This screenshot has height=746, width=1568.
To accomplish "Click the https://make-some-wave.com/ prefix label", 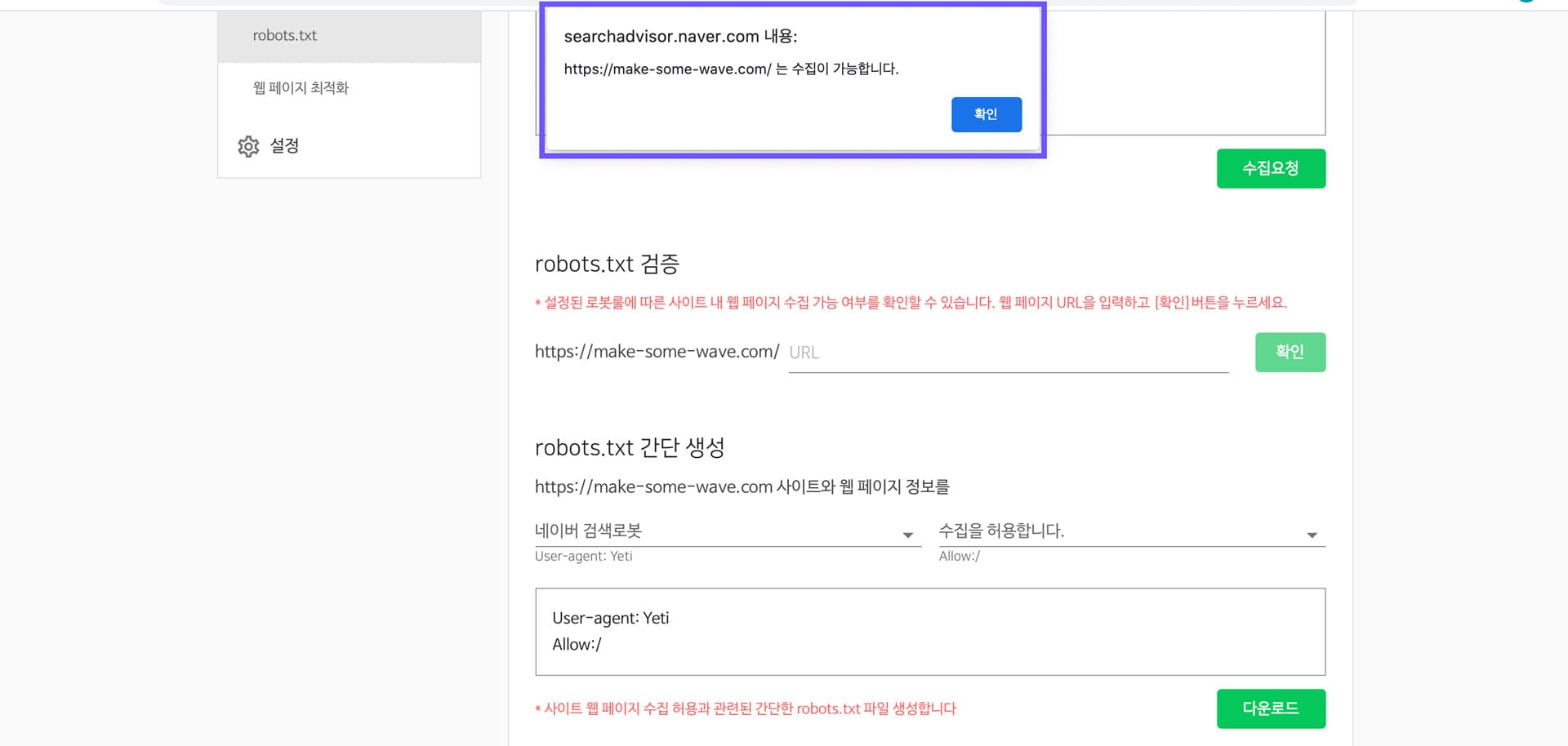I will click(656, 351).
